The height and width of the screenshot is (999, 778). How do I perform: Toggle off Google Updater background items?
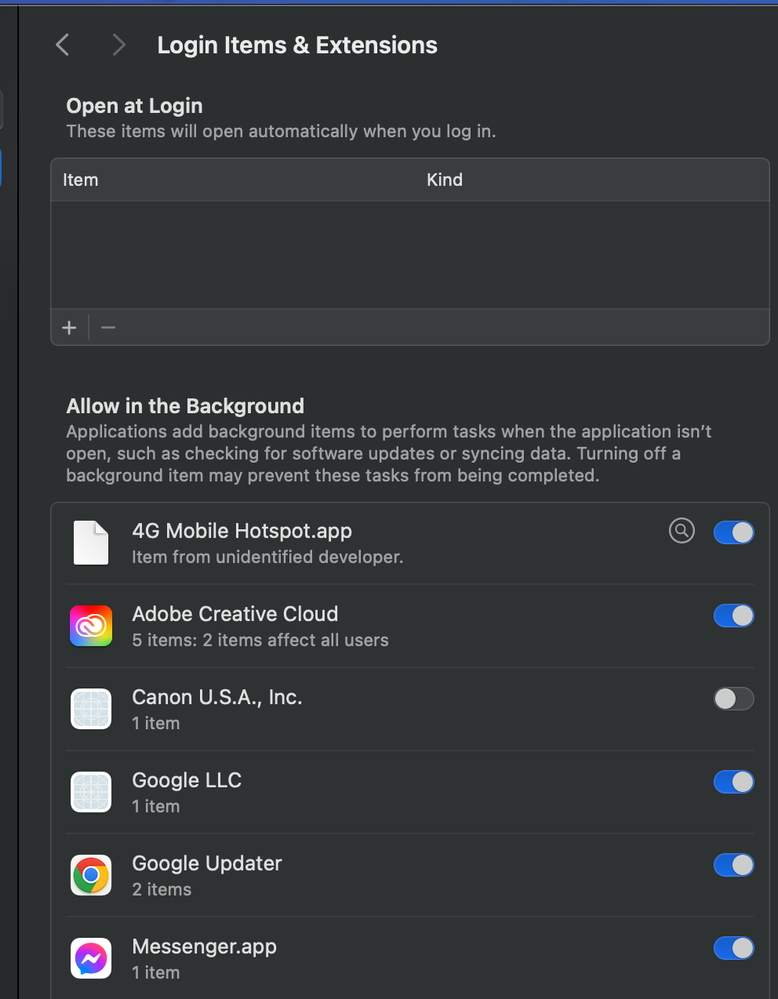[733, 864]
